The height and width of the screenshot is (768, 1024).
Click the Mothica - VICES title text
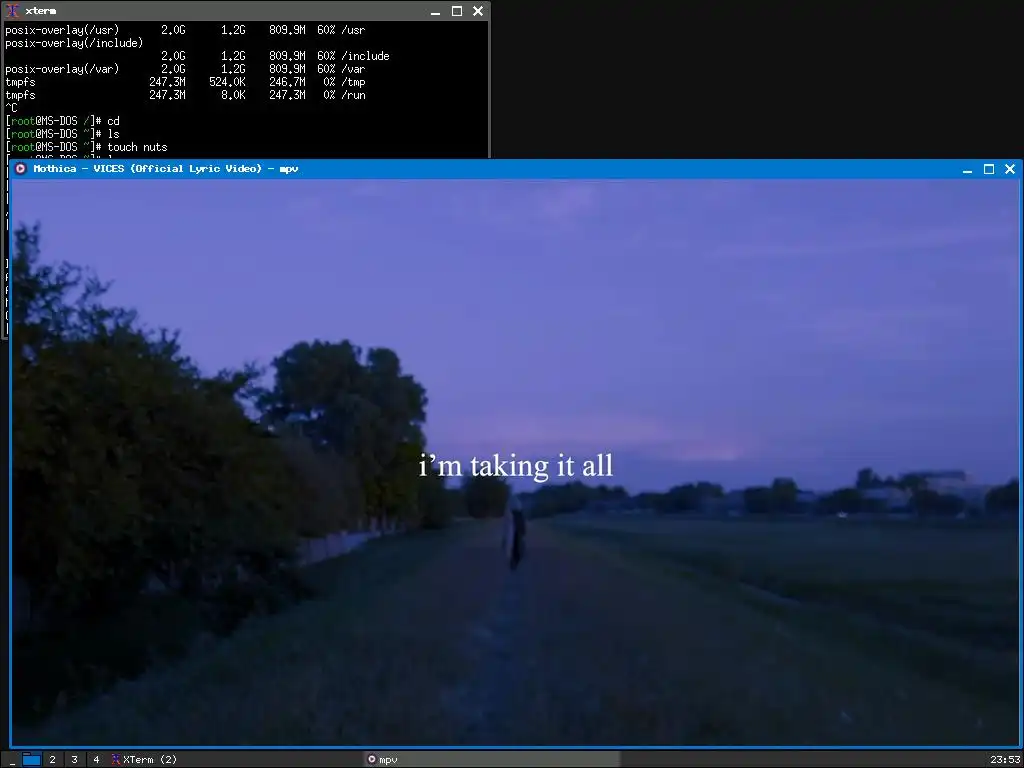tap(166, 168)
